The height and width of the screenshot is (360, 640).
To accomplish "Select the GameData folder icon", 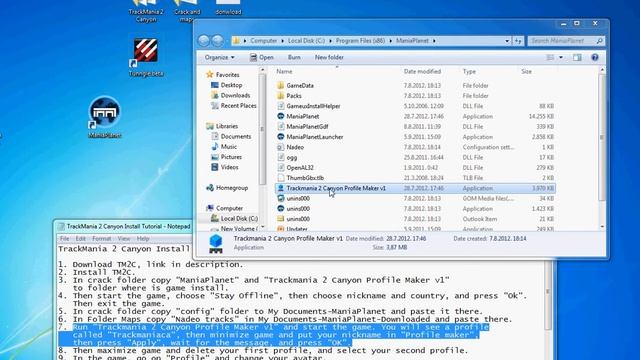I will tap(280, 85).
